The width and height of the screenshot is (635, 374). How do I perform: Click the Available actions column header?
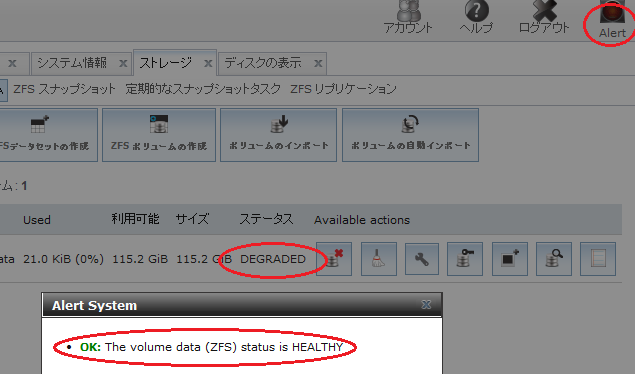(x=362, y=220)
